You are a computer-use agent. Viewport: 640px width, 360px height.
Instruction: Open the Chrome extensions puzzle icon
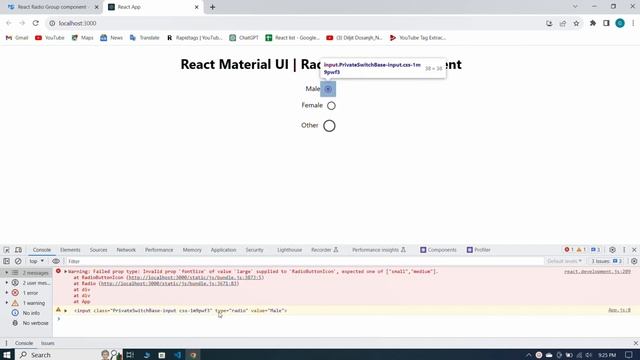pyautogui.click(x=593, y=23)
